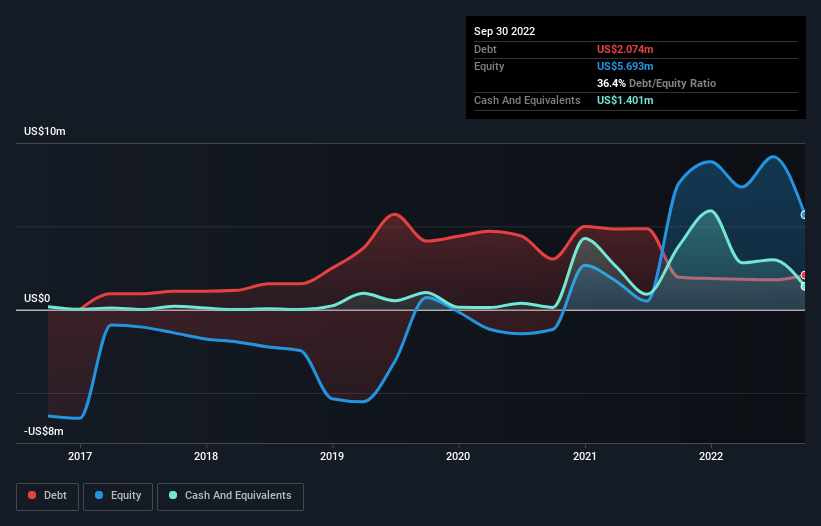Click the US$10m y-axis label

pyautogui.click(x=45, y=131)
